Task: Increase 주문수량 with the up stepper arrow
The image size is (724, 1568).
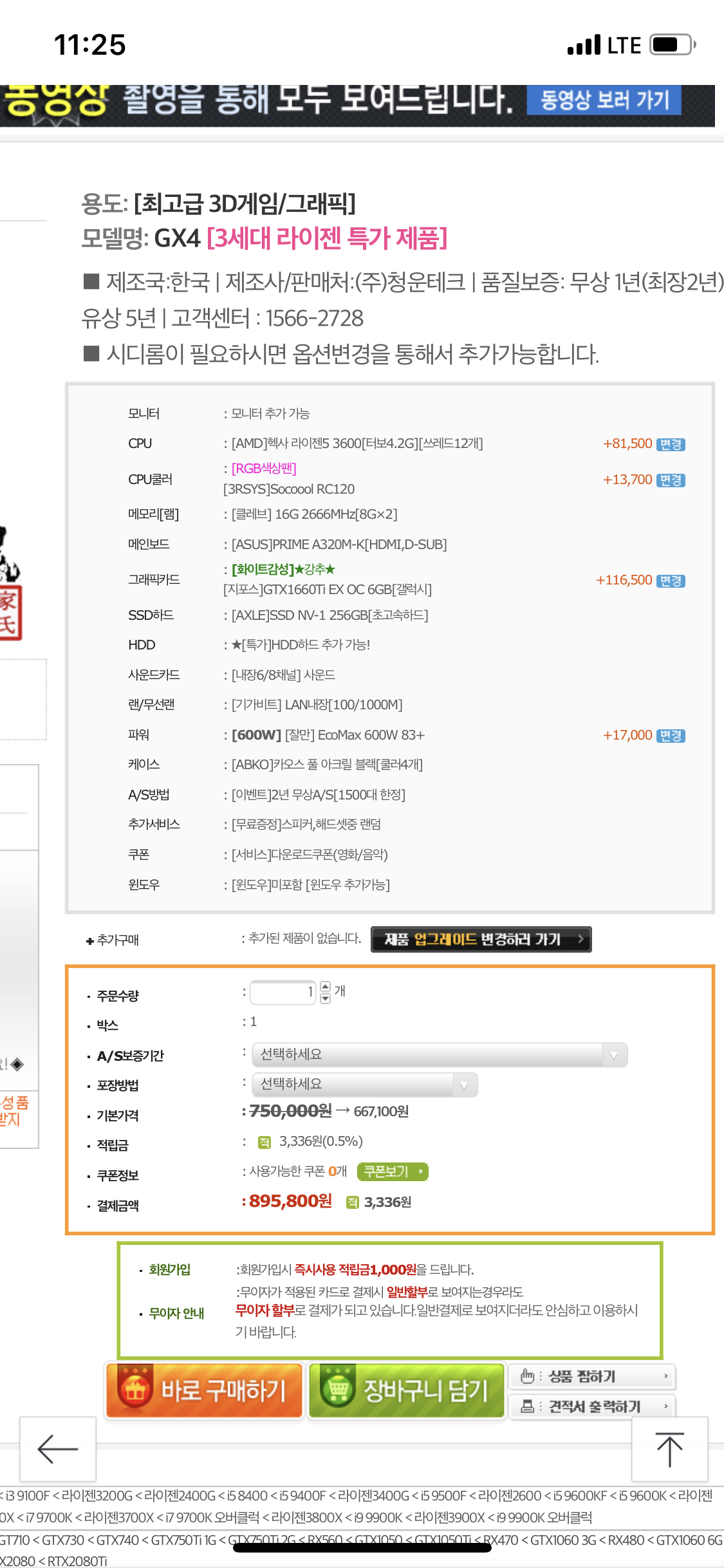Action: point(326,986)
